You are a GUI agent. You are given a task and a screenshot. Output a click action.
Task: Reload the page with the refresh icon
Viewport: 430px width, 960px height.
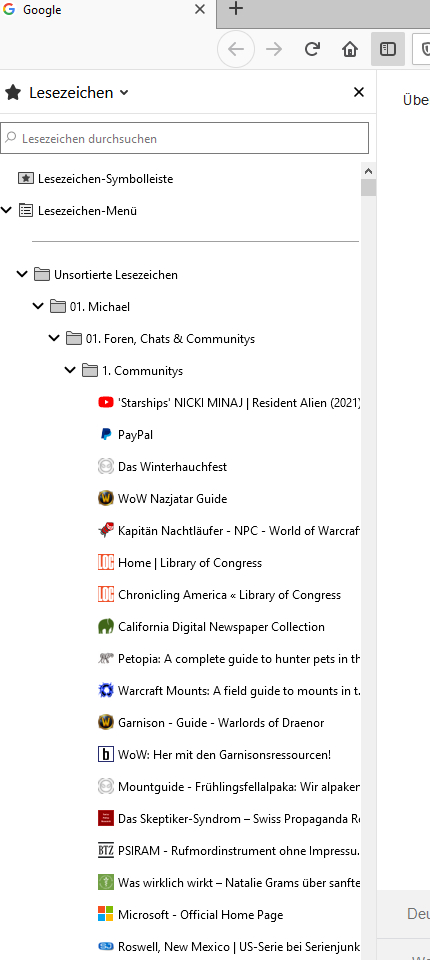click(312, 49)
